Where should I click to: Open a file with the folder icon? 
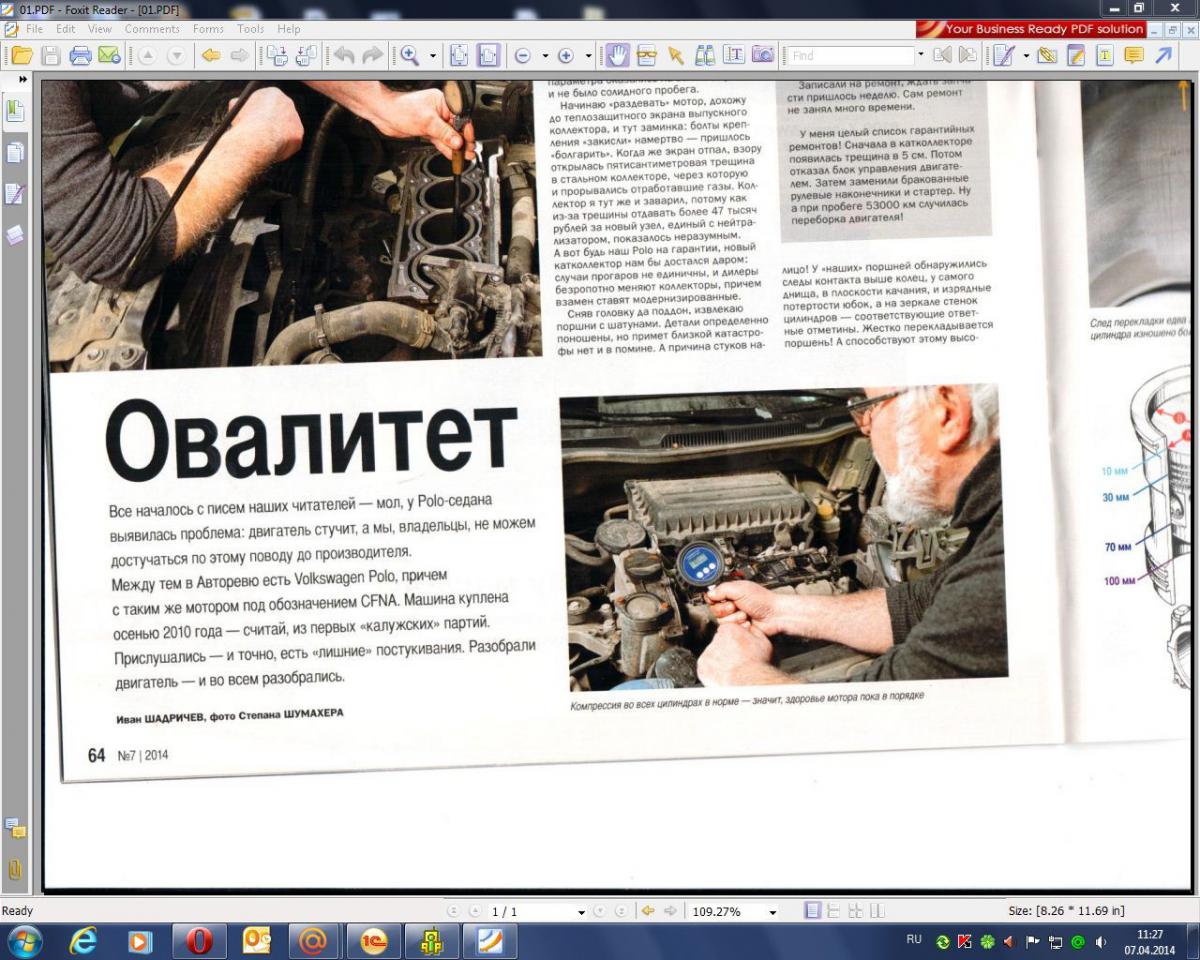22,55
